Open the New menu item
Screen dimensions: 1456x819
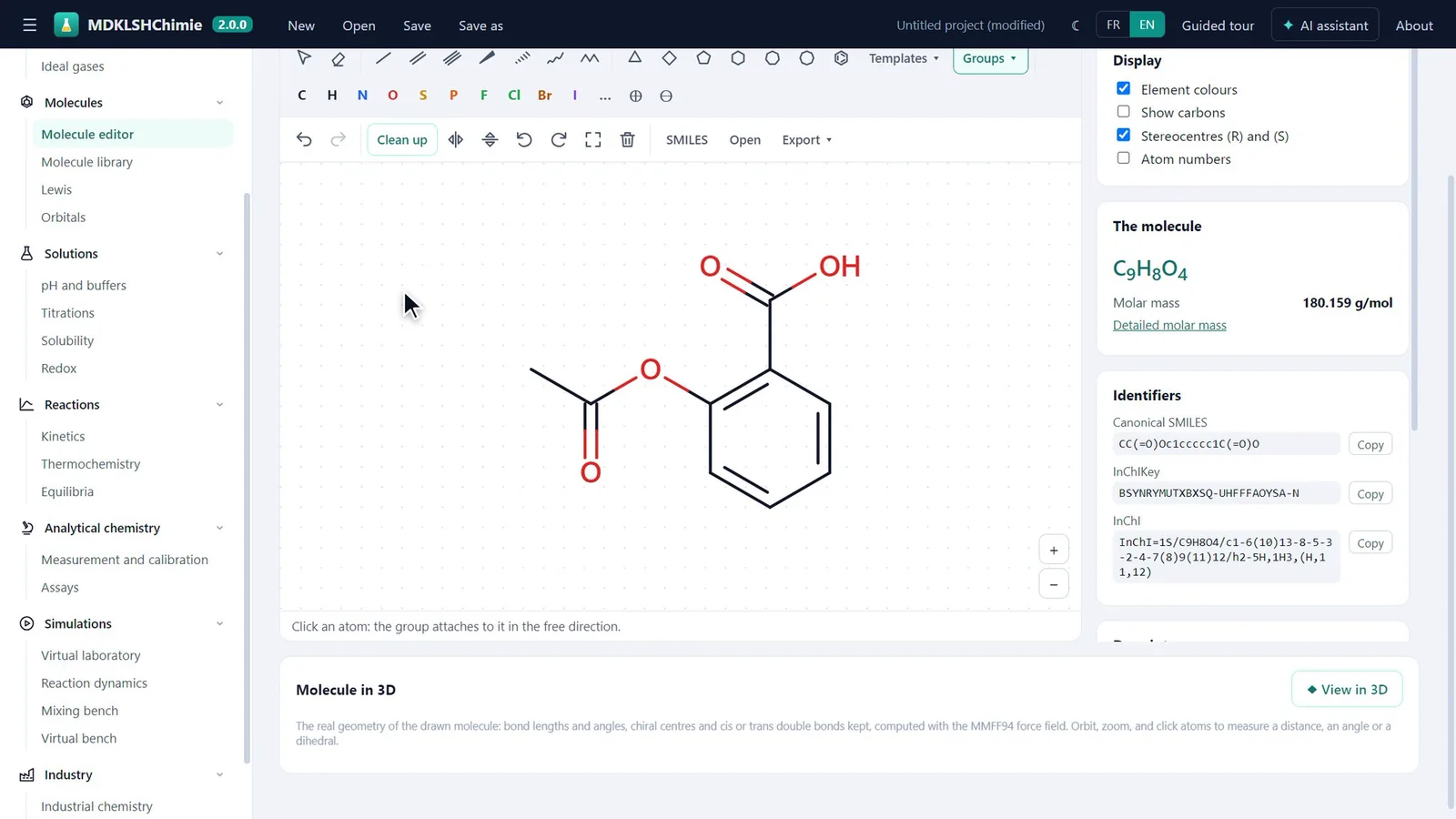pos(301,25)
